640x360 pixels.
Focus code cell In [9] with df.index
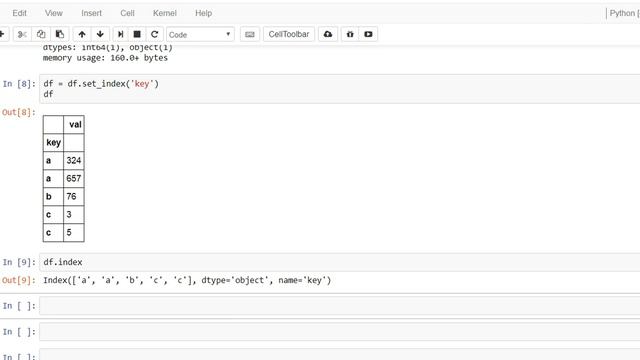(x=340, y=262)
